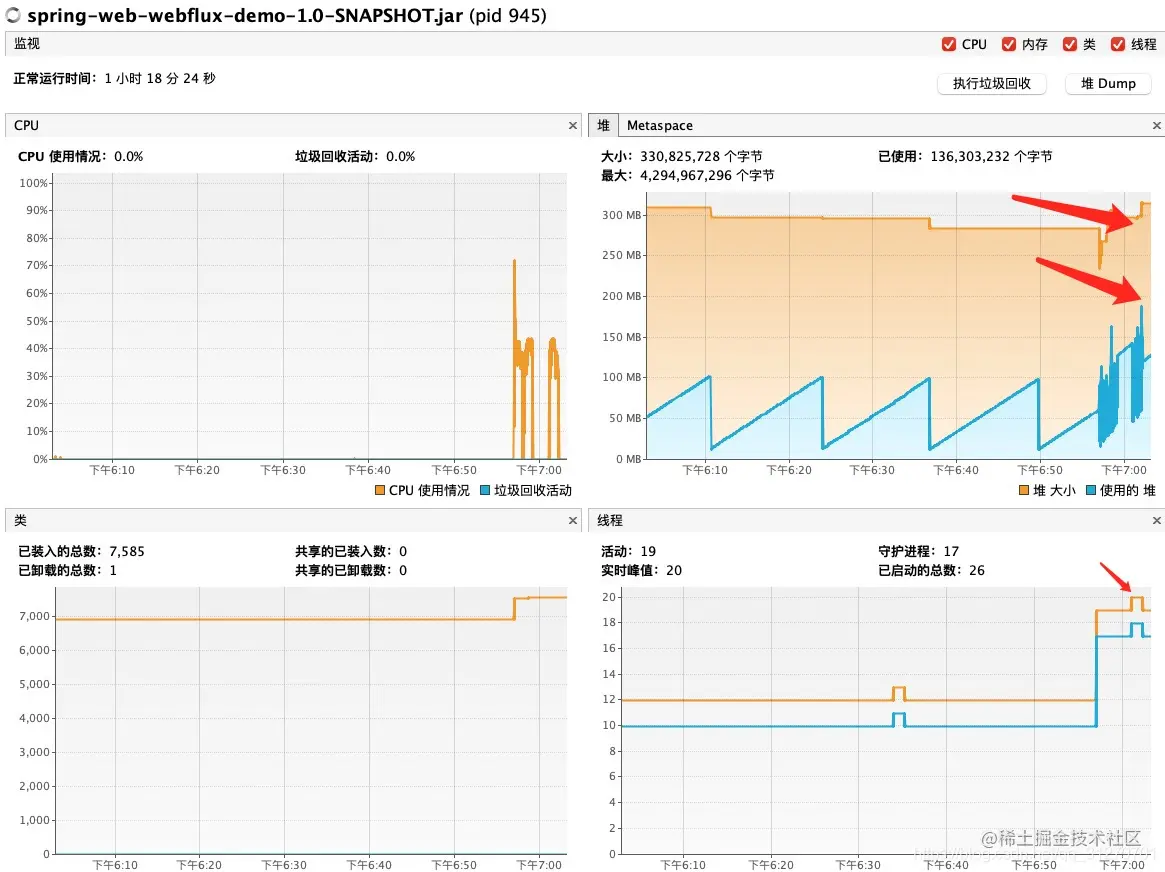Click the 使用的 堆 legend swatch

click(x=1091, y=490)
